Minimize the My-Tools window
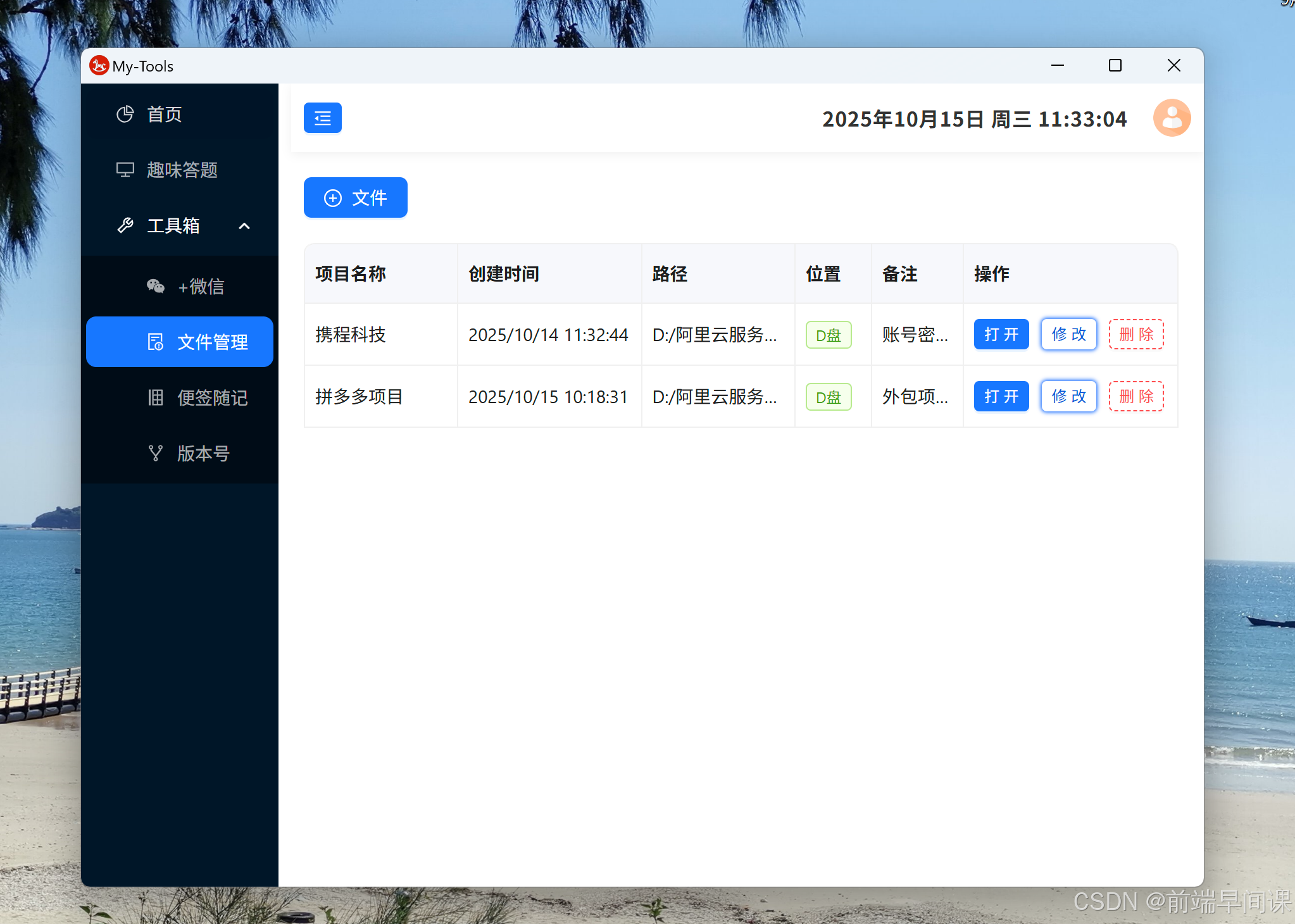 coord(1058,66)
